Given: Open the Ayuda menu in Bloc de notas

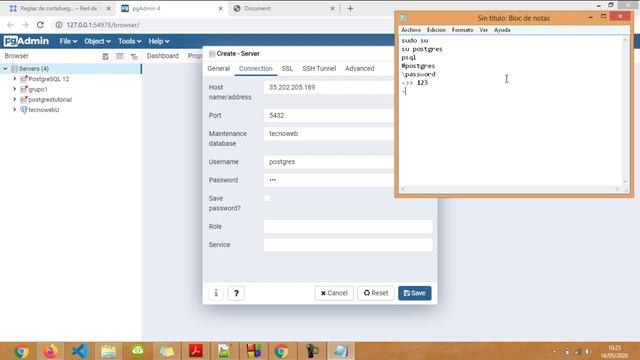Looking at the screenshot, I should [502, 30].
